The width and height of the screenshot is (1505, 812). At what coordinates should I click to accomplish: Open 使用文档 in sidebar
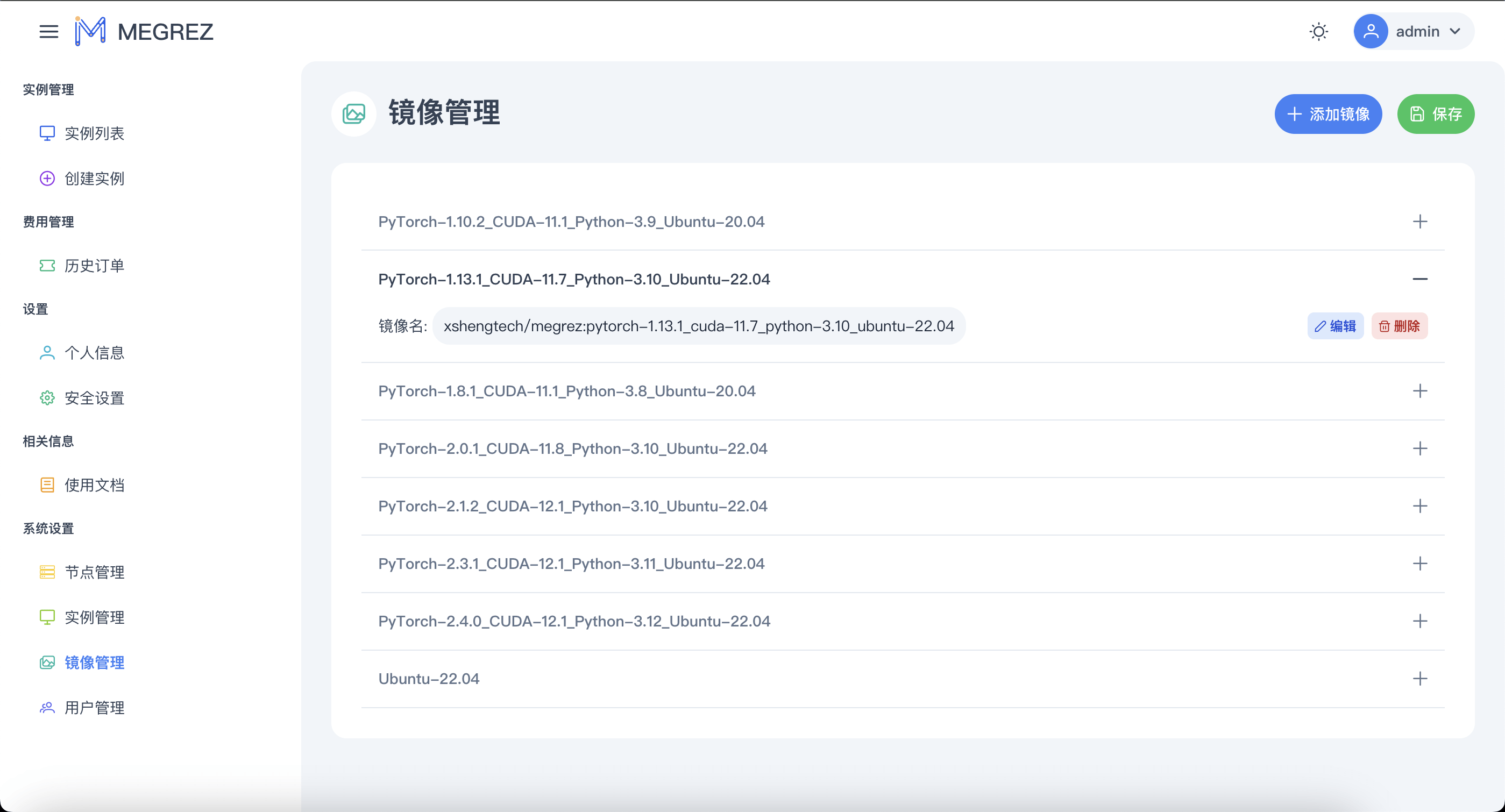(x=94, y=485)
